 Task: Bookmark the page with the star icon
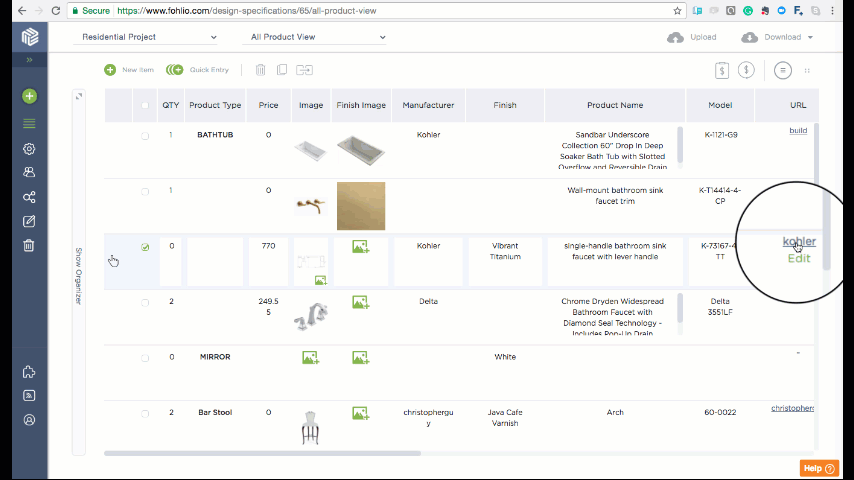[x=677, y=10]
